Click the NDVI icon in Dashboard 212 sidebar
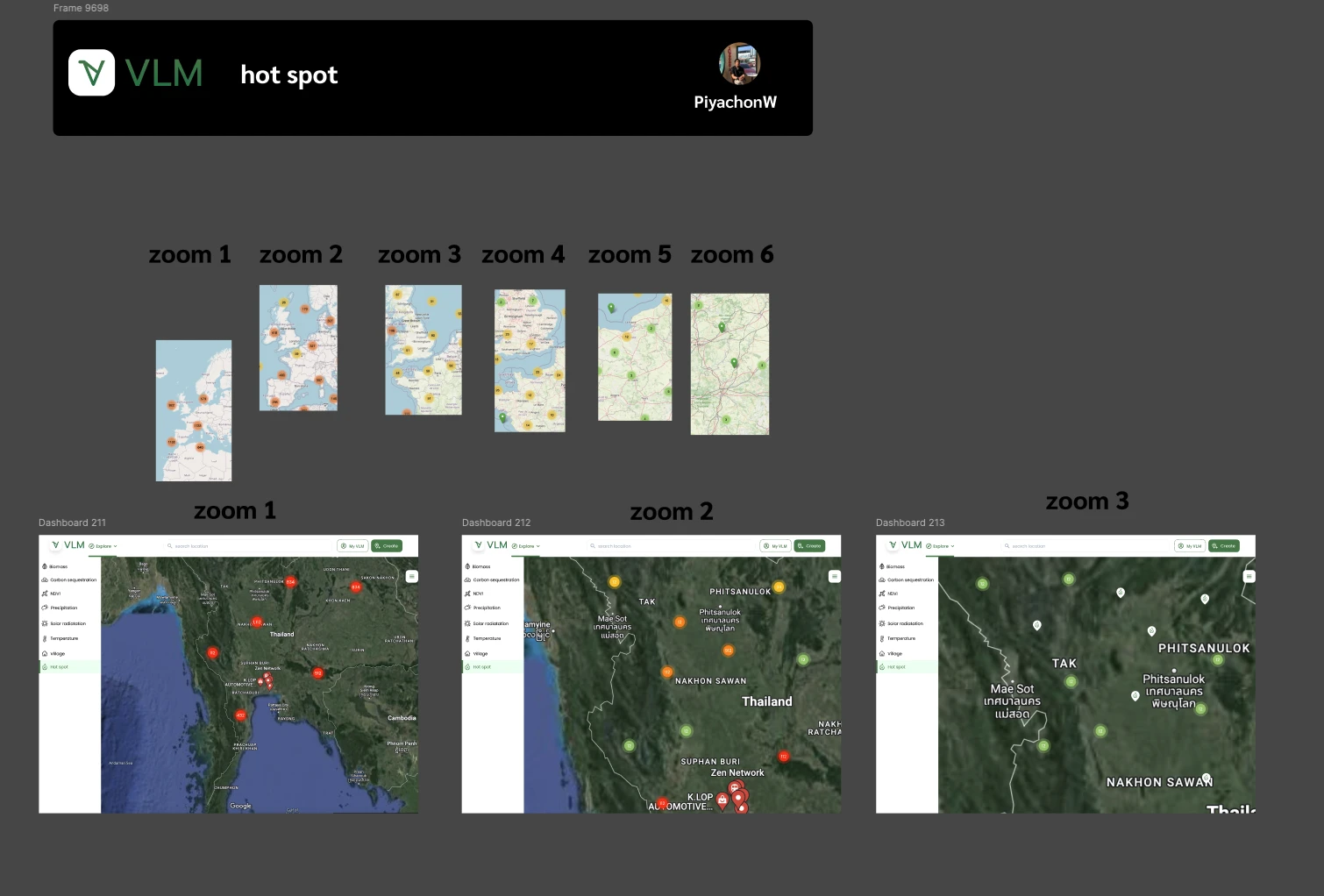The width and height of the screenshot is (1324, 896). point(467,594)
